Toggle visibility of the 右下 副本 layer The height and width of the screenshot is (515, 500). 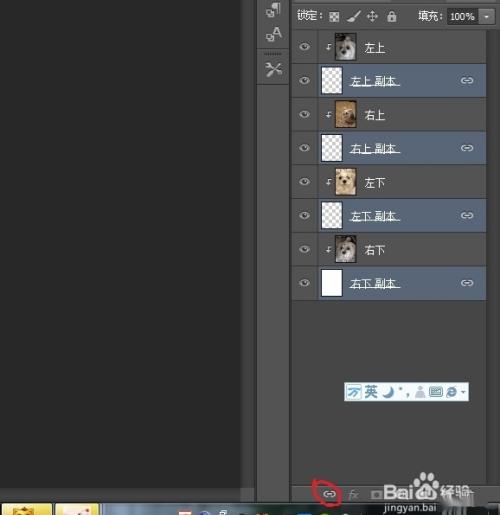(x=304, y=283)
